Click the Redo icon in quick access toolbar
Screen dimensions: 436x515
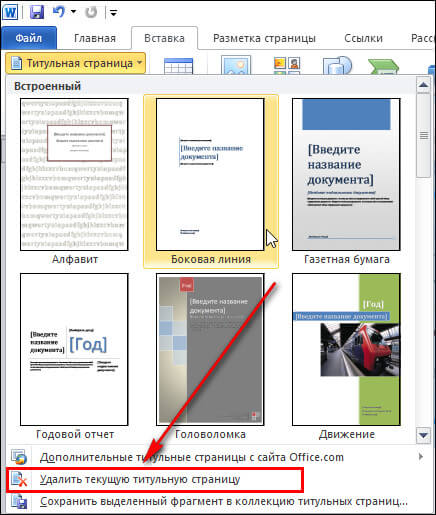pyautogui.click(x=91, y=12)
